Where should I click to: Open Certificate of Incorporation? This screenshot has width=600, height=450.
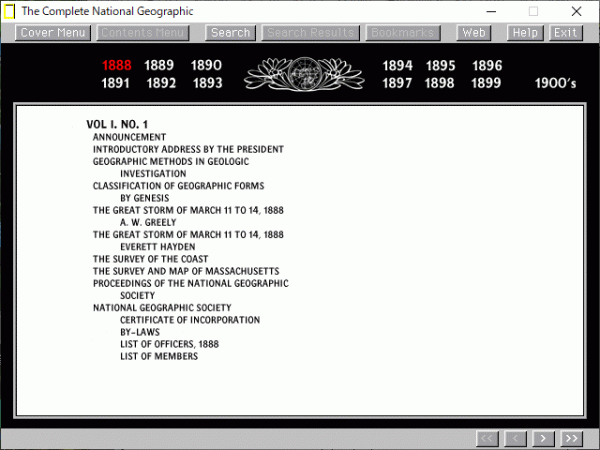click(x=190, y=320)
